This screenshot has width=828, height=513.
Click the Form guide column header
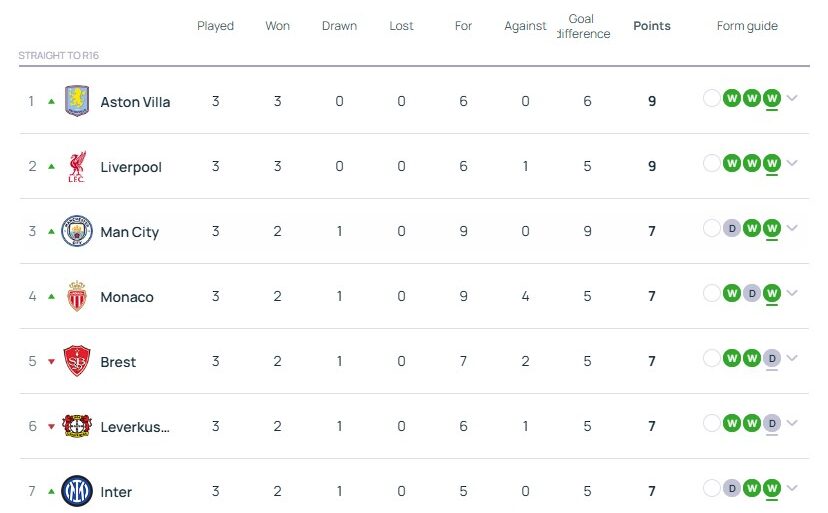pyautogui.click(x=747, y=26)
